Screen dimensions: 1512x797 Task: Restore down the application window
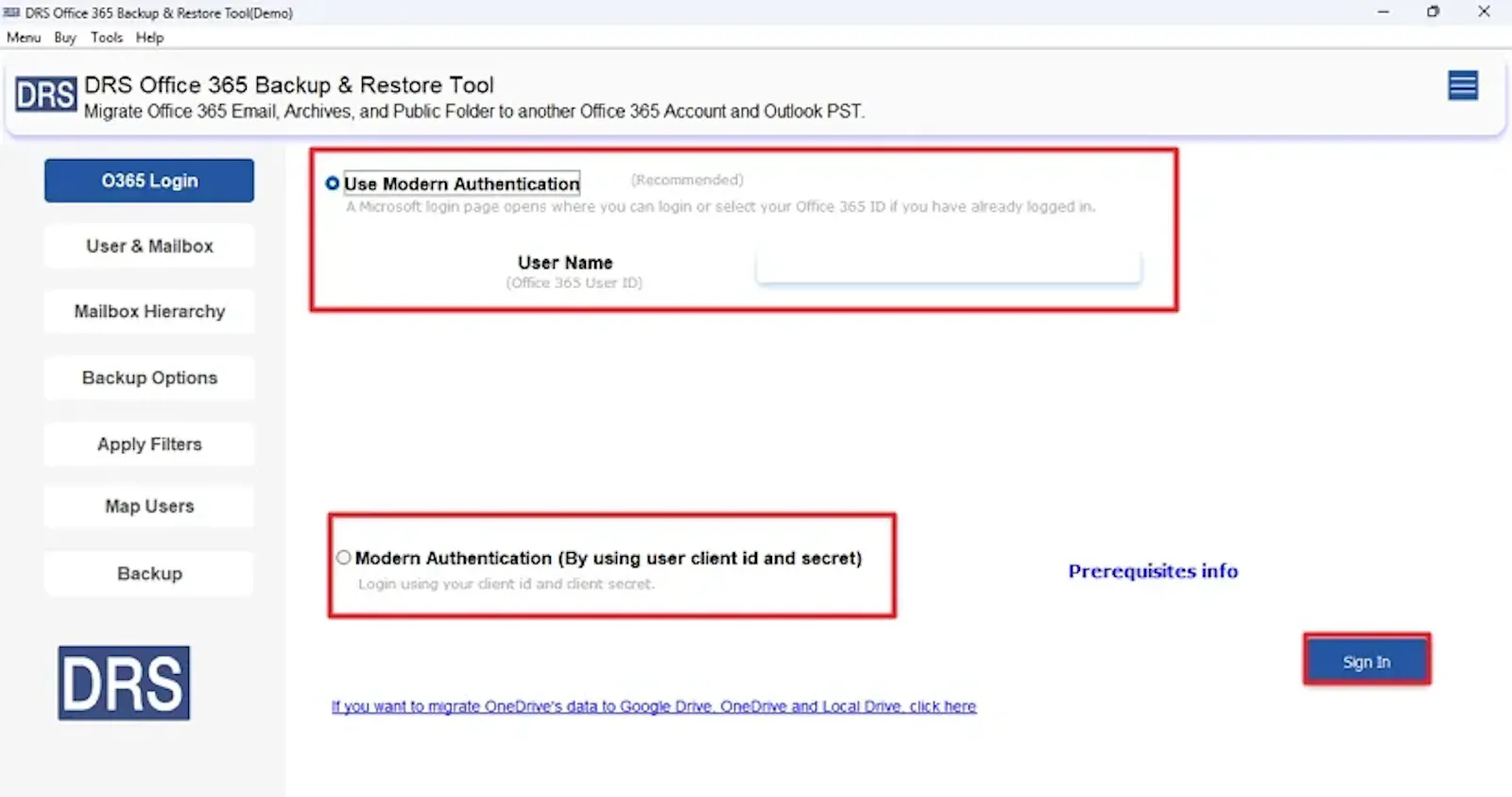point(1434,12)
